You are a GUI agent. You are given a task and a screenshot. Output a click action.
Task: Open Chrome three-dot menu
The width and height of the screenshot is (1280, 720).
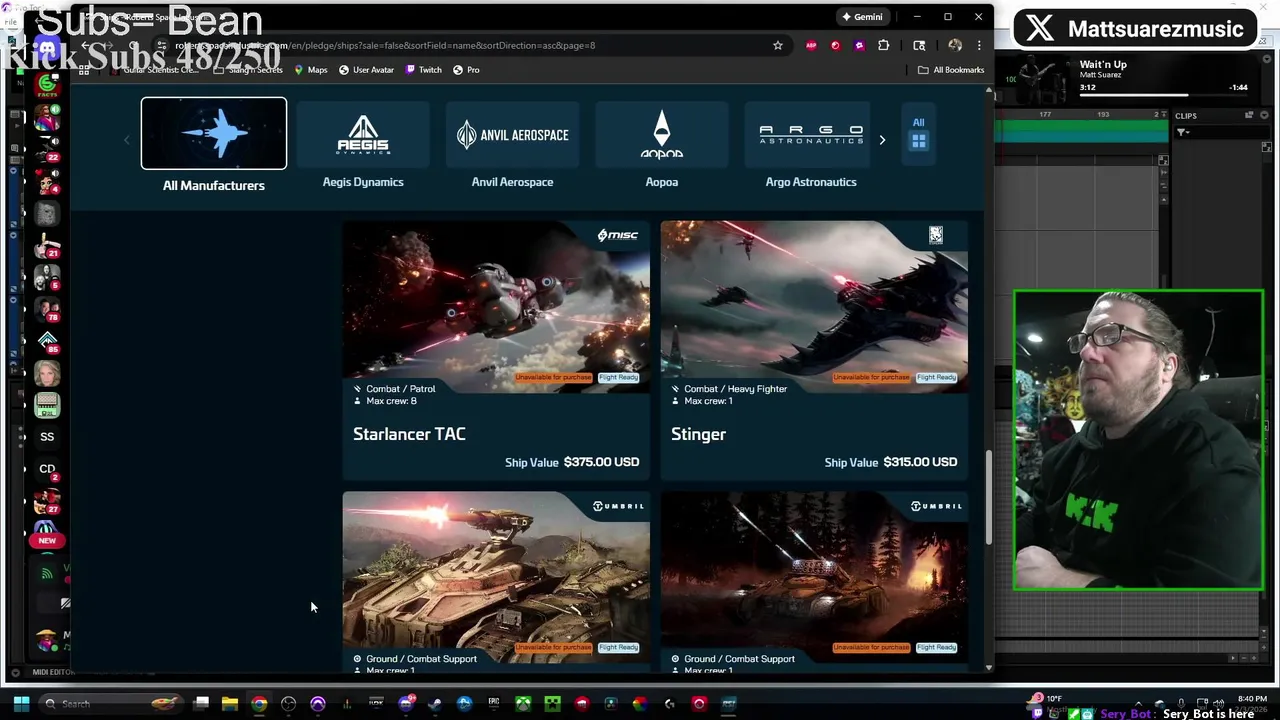click(x=979, y=45)
